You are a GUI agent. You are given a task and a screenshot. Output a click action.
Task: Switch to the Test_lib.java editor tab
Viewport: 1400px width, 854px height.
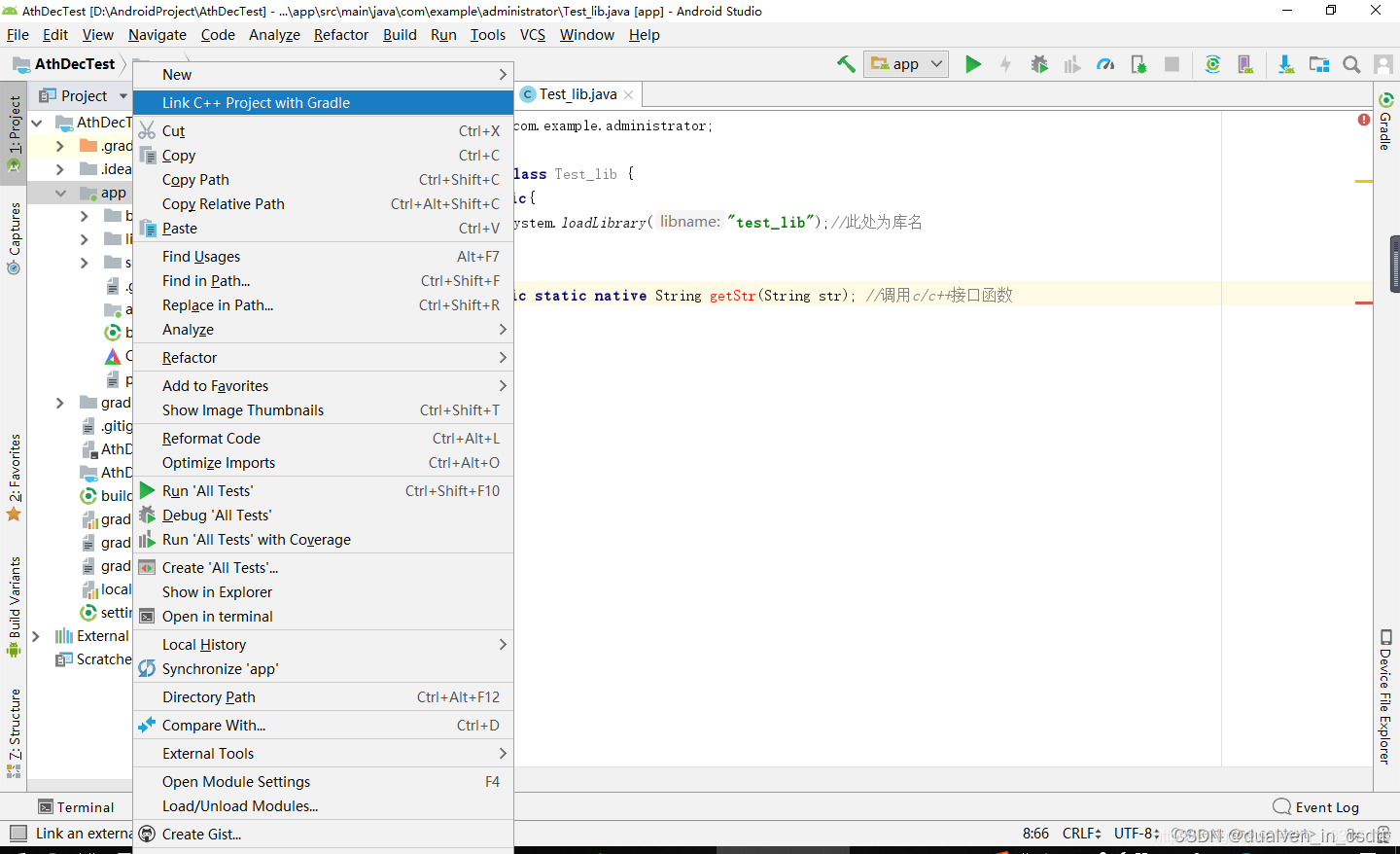577,94
